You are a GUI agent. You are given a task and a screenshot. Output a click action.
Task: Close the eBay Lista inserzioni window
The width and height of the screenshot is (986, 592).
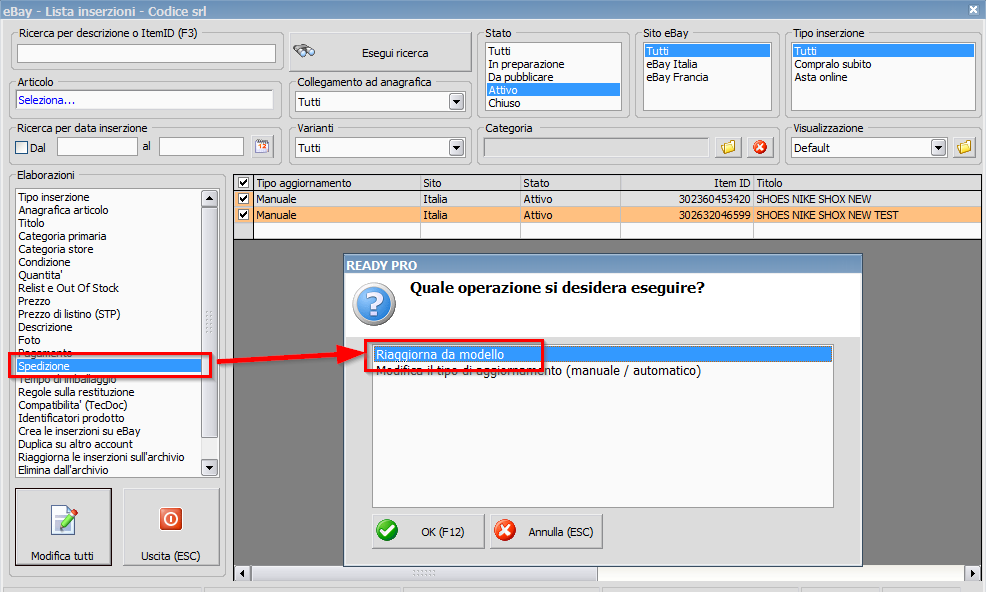coord(973,9)
